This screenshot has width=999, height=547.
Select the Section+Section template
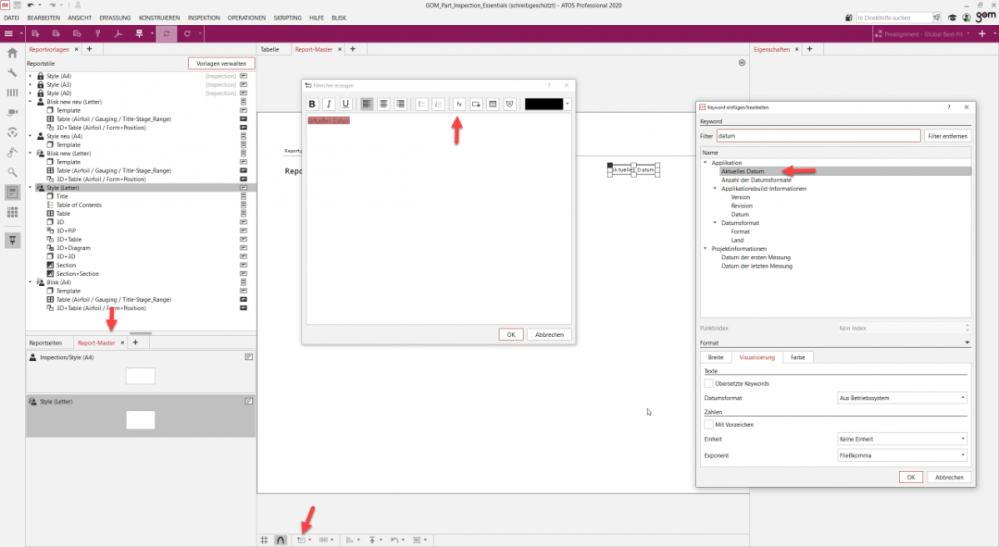pos(77,274)
